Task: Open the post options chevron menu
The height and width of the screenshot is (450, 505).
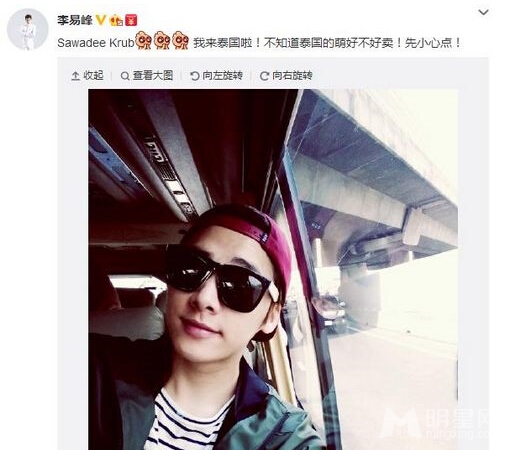Action: (483, 12)
